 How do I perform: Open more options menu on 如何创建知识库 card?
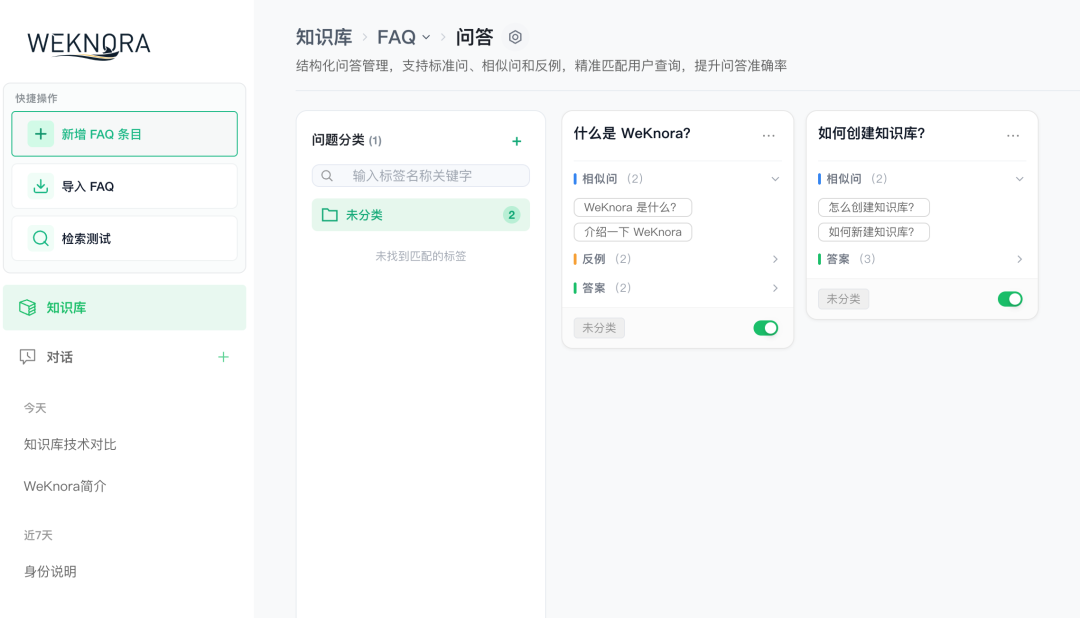(x=1013, y=134)
